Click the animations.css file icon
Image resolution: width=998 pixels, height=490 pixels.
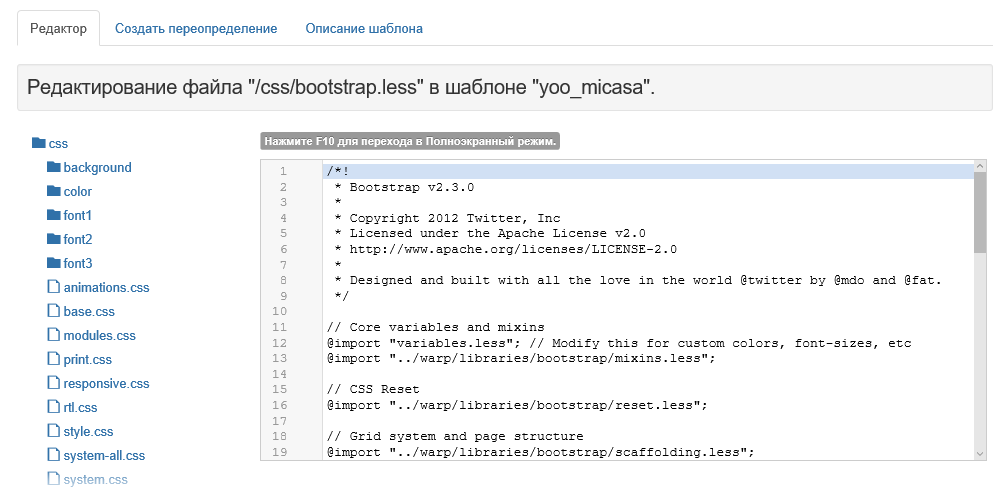click(53, 287)
